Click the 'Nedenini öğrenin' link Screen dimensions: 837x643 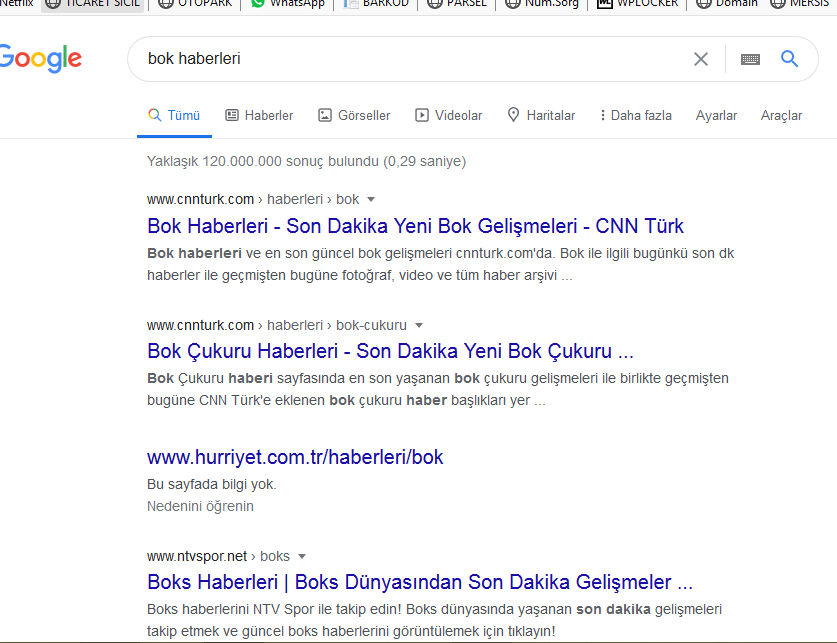point(200,506)
